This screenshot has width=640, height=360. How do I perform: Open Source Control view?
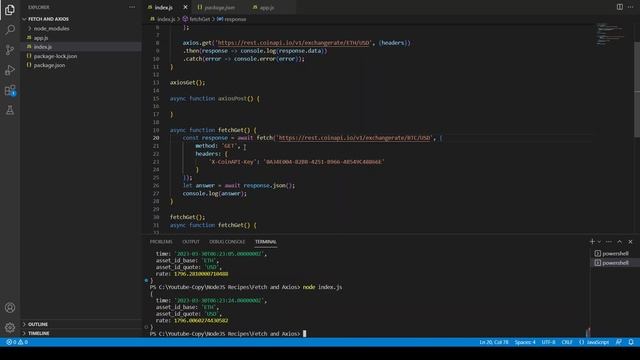pyautogui.click(x=10, y=50)
